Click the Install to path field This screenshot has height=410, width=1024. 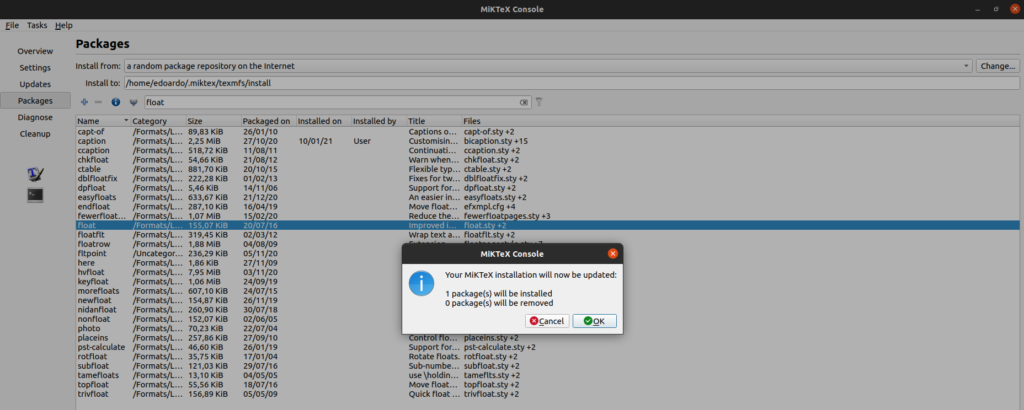[571, 83]
